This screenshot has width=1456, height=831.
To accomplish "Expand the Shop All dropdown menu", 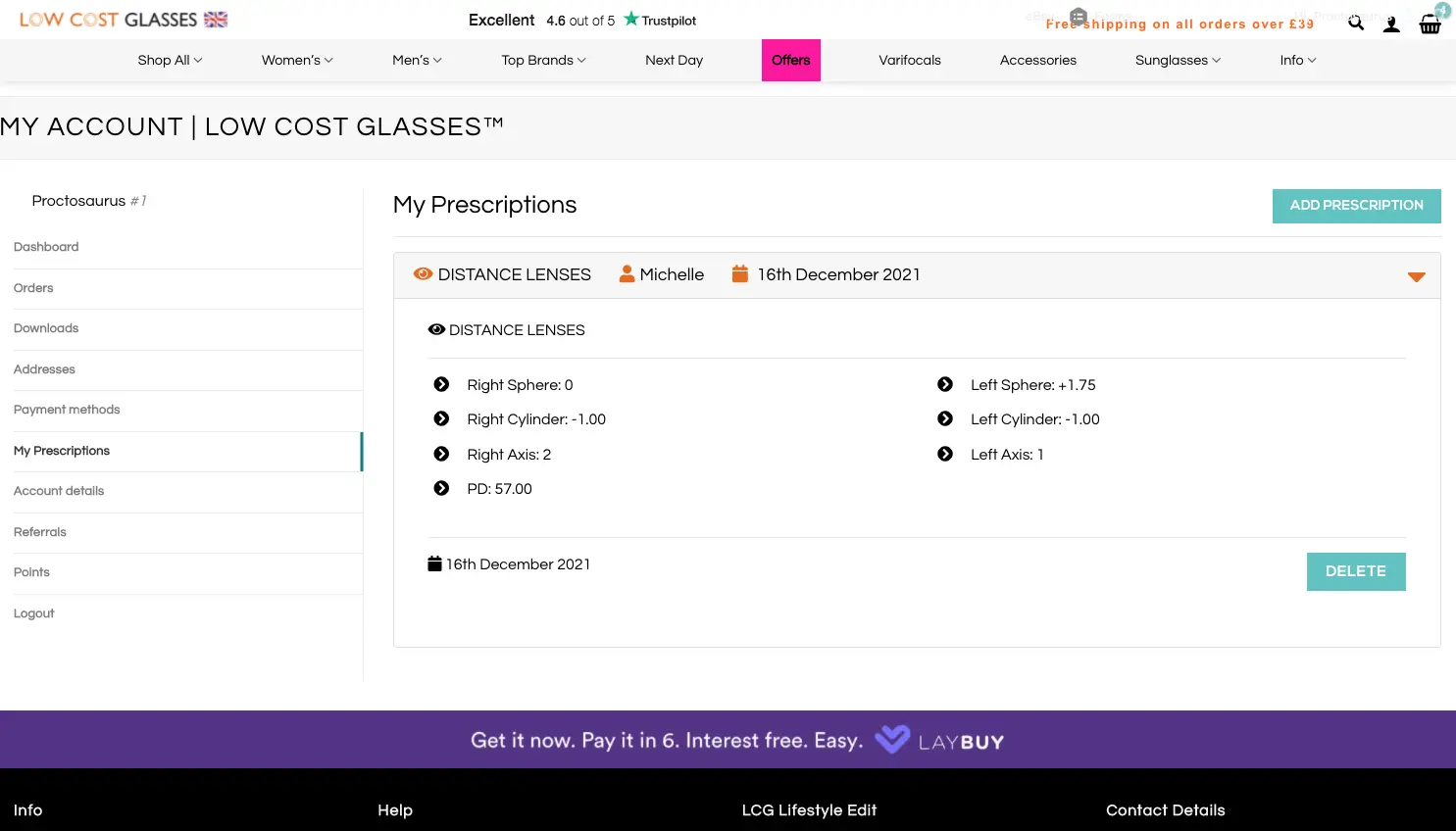I will tap(170, 60).
